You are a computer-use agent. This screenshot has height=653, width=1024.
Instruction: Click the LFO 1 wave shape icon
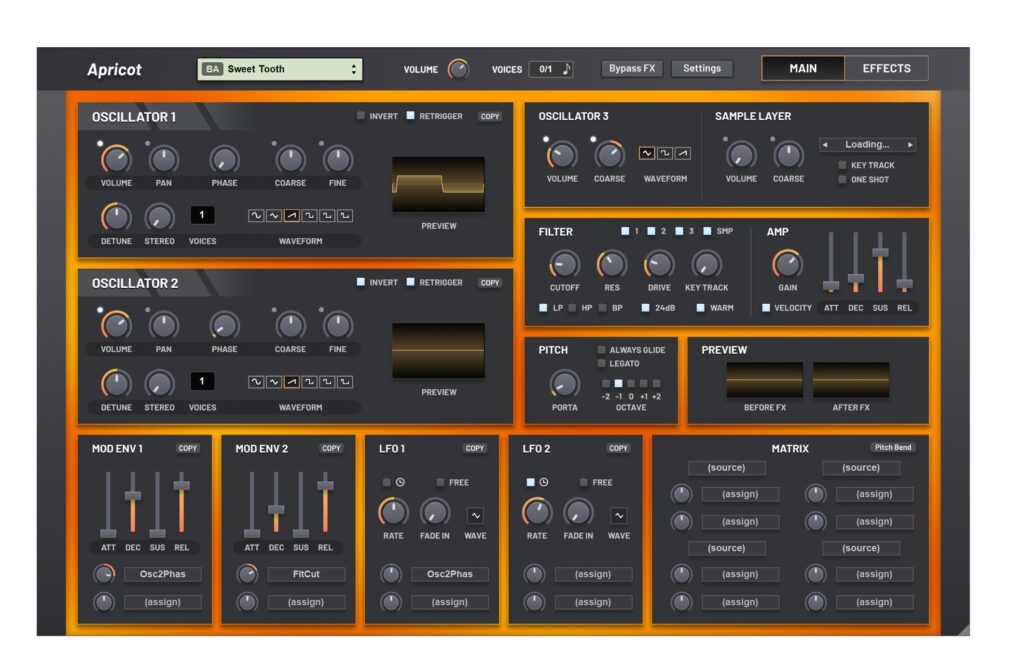(475, 516)
